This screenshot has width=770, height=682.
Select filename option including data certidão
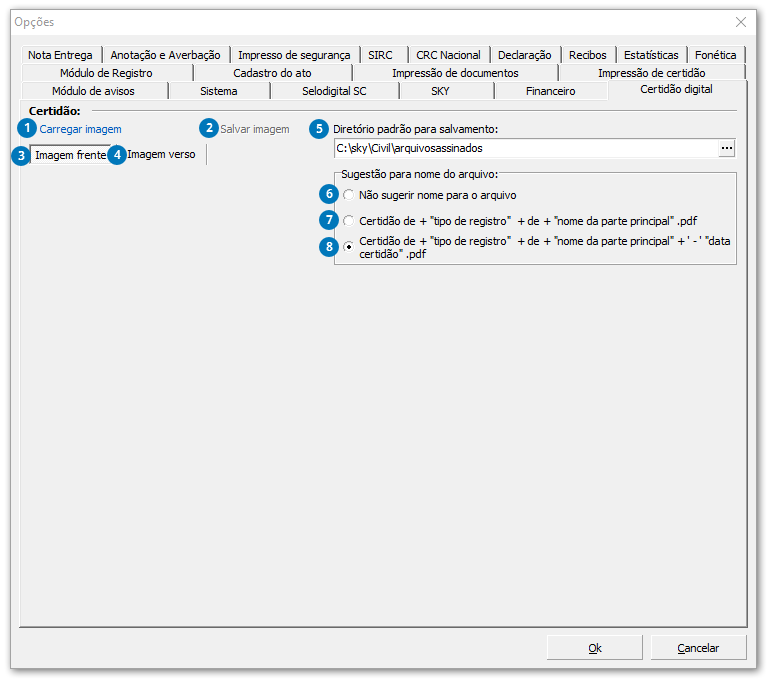click(537, 247)
